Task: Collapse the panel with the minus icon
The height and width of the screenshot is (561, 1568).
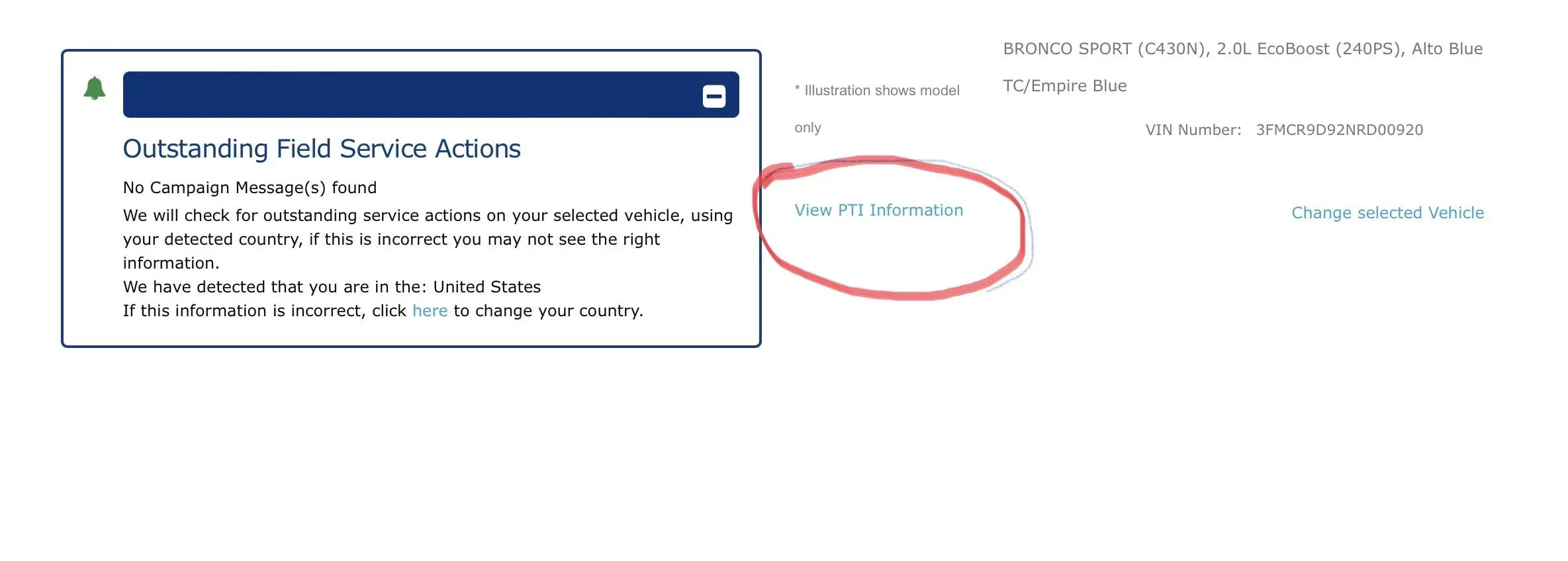Action: [714, 97]
